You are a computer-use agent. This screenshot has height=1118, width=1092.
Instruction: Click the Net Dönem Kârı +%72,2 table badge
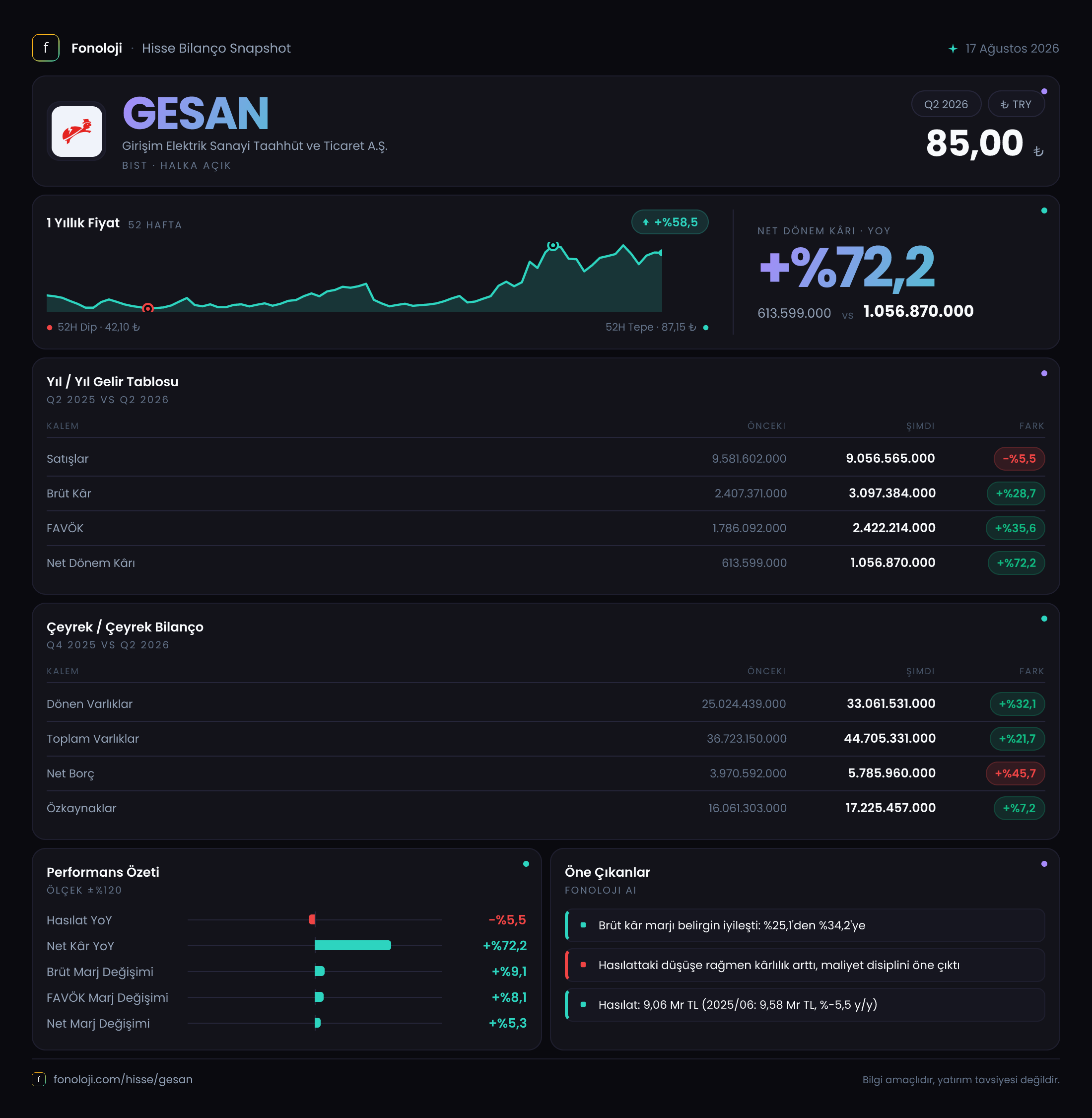point(1016,563)
